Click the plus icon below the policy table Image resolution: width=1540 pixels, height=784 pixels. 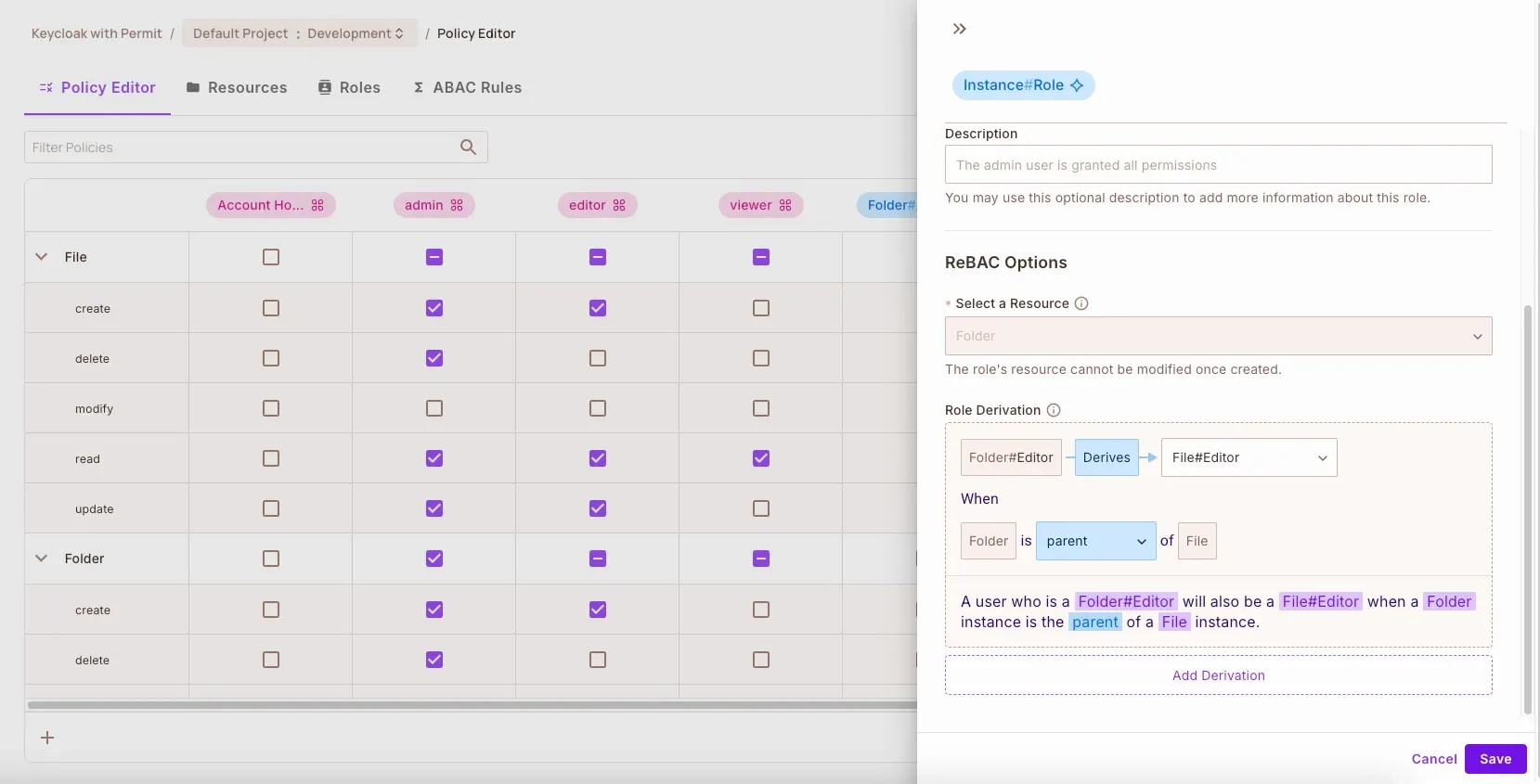coord(47,738)
